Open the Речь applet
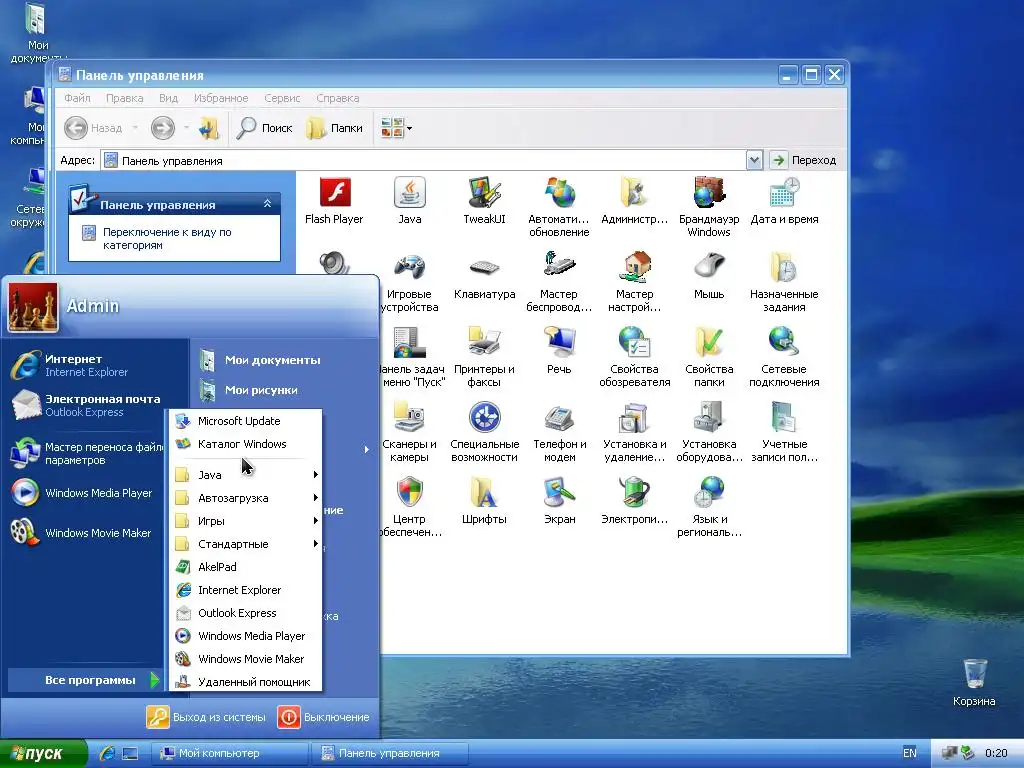The width and height of the screenshot is (1024, 768). coord(559,351)
